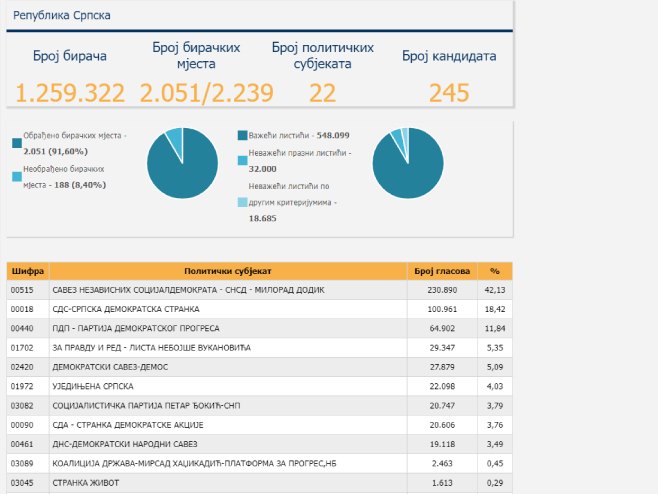Click the processed polling stations pie chart

tap(183, 163)
